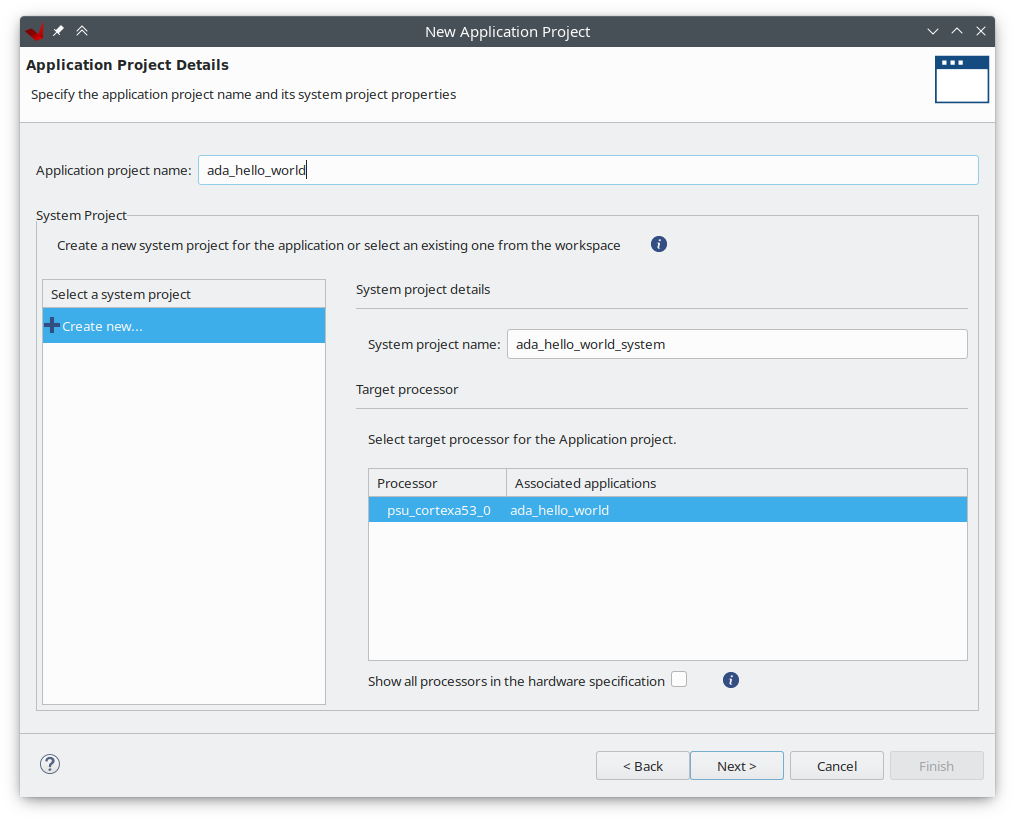
Task: Click the plus icon beside Create new
Action: click(x=52, y=326)
